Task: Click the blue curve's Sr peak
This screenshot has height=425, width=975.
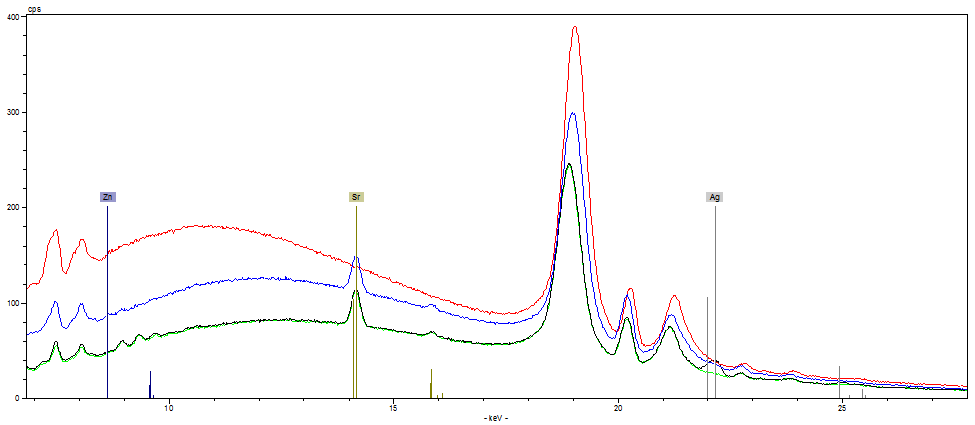Action: [x=356, y=259]
